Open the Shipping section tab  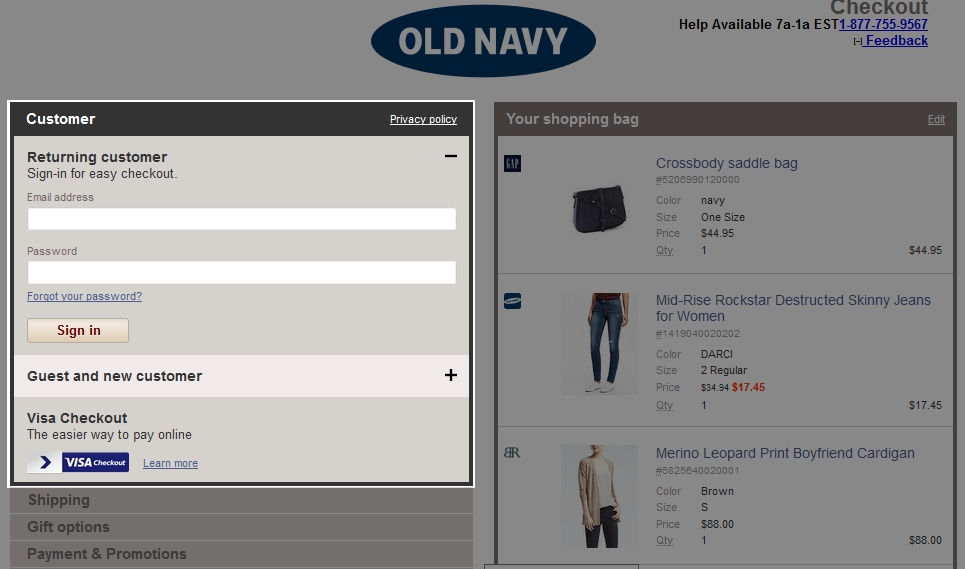tap(58, 500)
